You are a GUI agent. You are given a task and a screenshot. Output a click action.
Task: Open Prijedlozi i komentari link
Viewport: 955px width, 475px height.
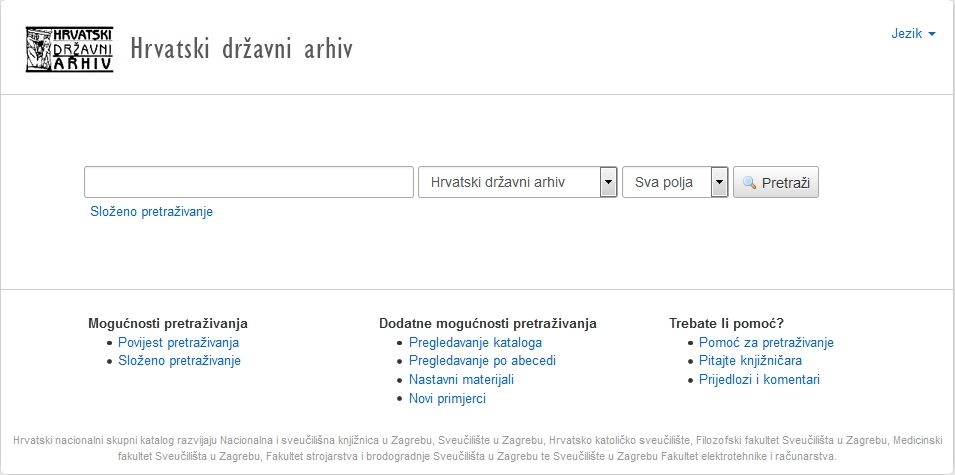[759, 379]
